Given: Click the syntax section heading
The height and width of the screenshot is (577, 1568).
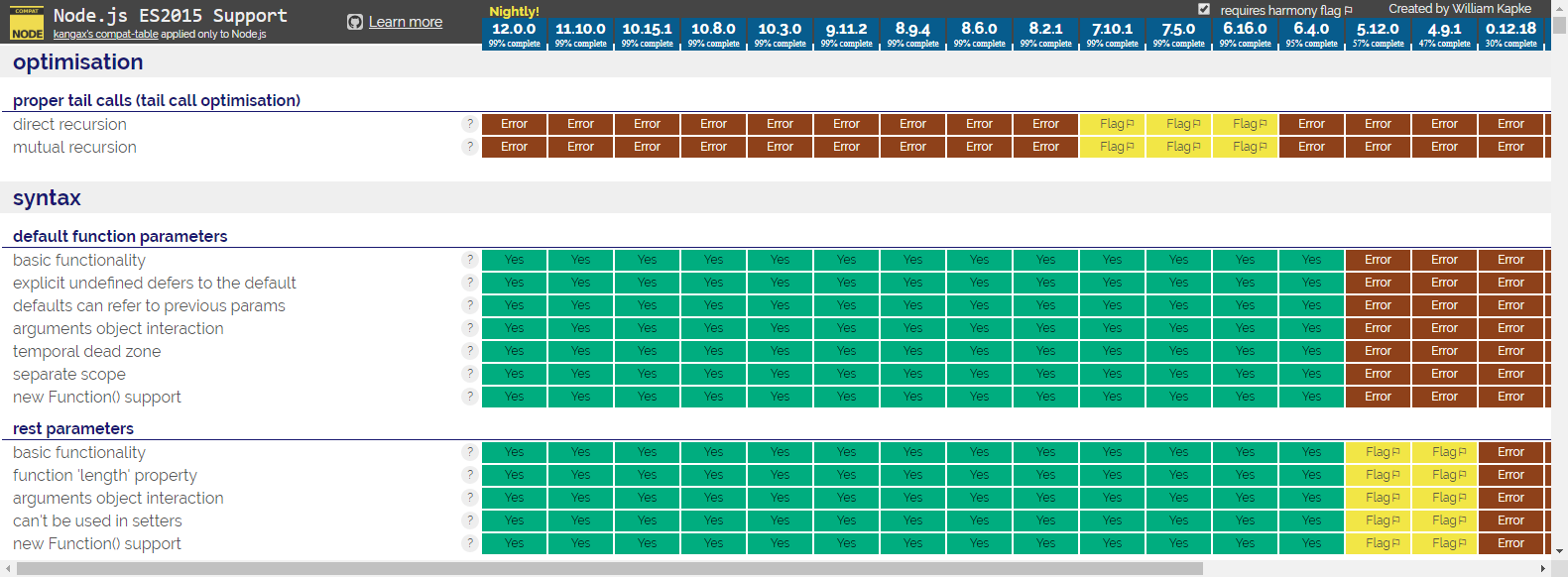Looking at the screenshot, I should [x=47, y=197].
